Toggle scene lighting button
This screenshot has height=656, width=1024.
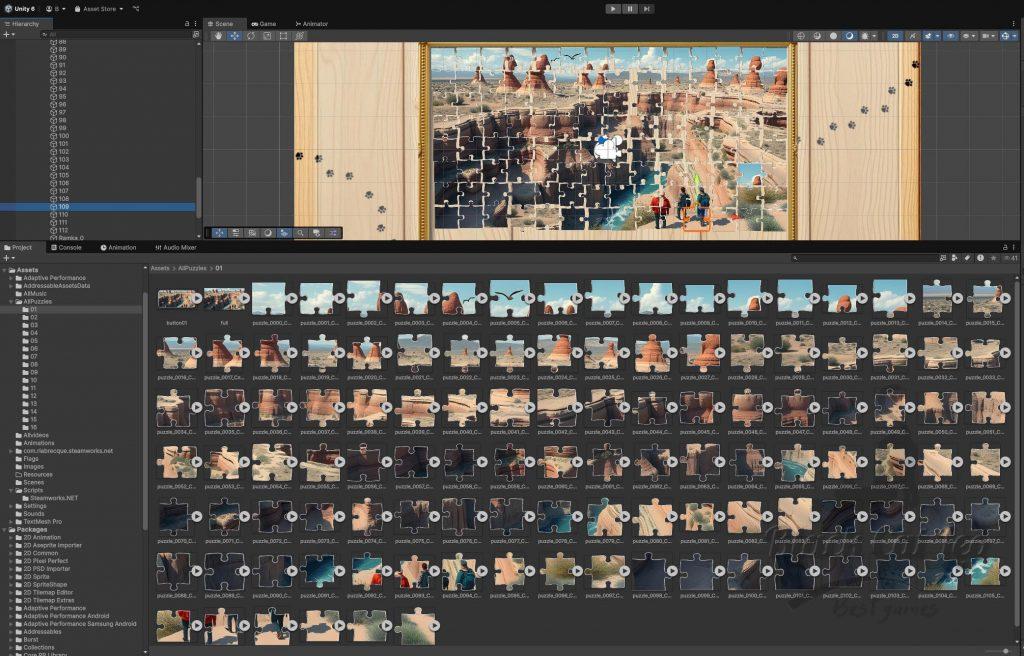point(912,36)
